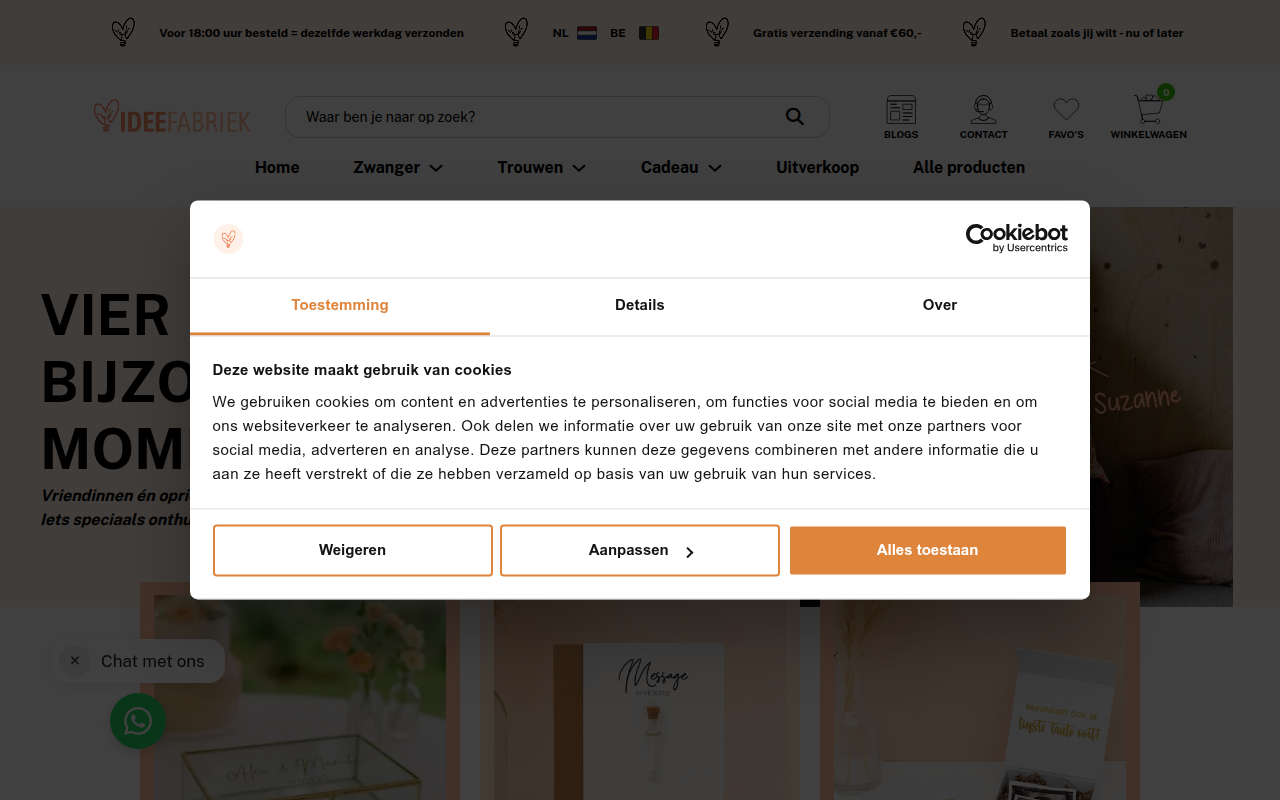Expand the Zwanger menu
The height and width of the screenshot is (800, 1280).
(x=398, y=167)
